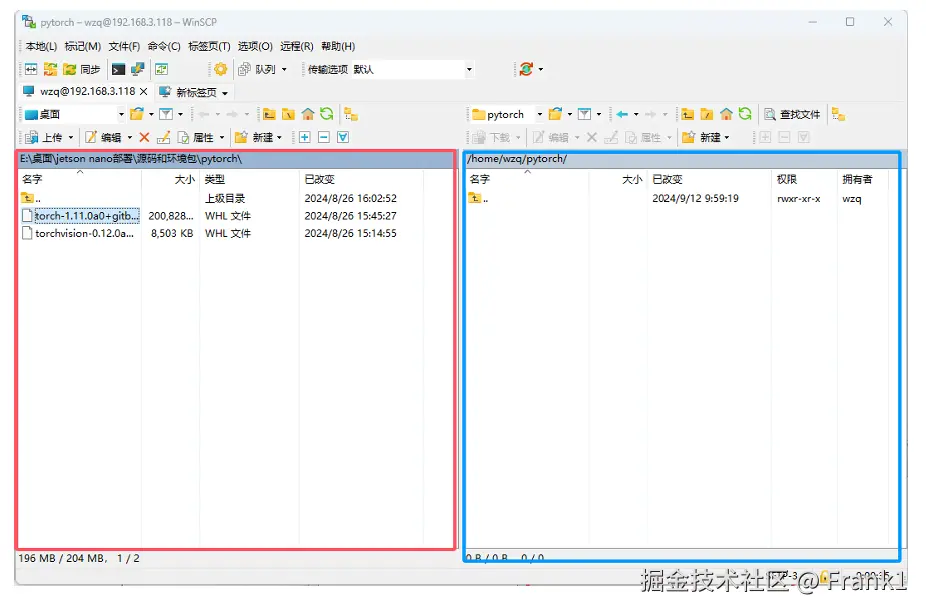Go to parent directory in local panel toolbar
The height and width of the screenshot is (613, 926).
269,114
